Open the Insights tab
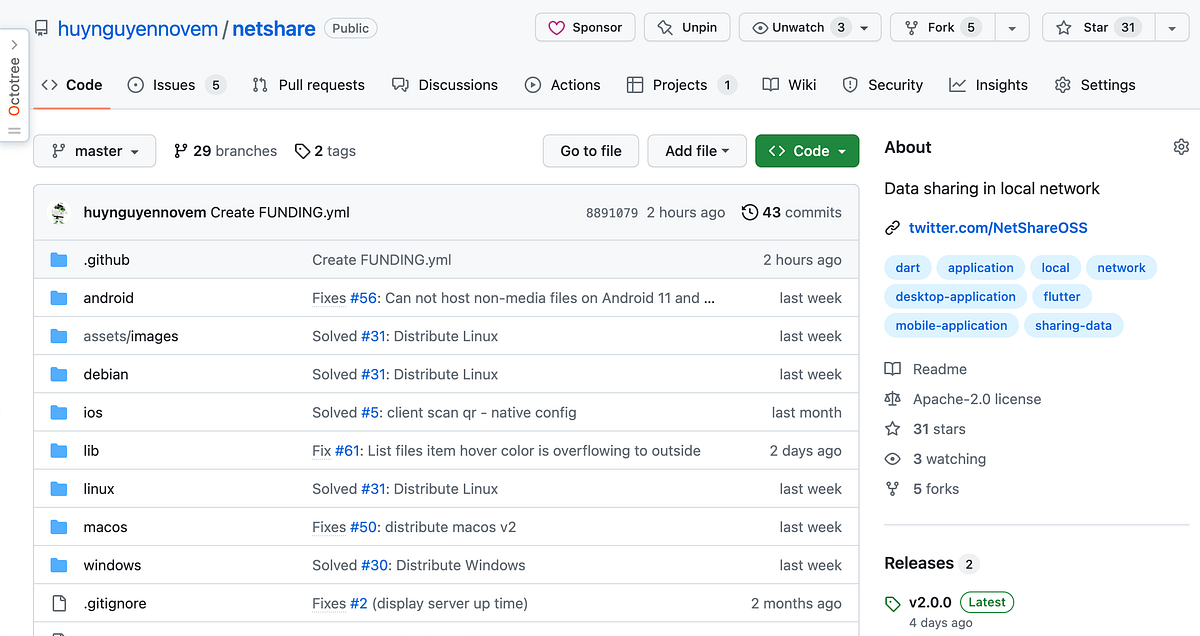This screenshot has height=636, width=1200. click(988, 85)
